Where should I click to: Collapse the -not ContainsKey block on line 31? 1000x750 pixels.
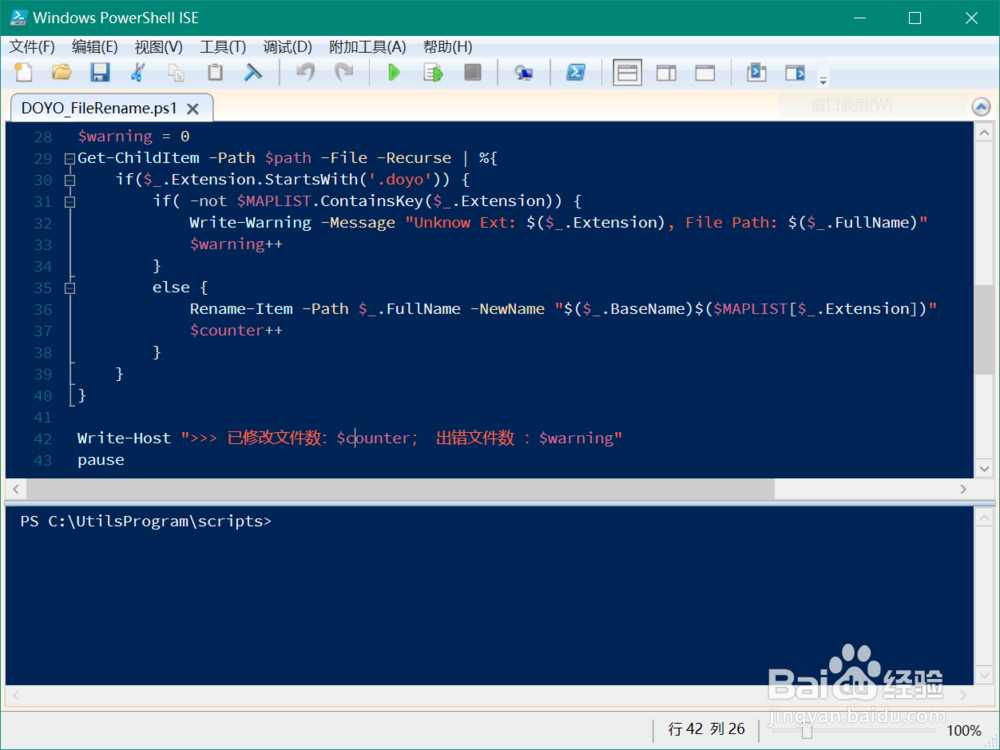(x=70, y=202)
